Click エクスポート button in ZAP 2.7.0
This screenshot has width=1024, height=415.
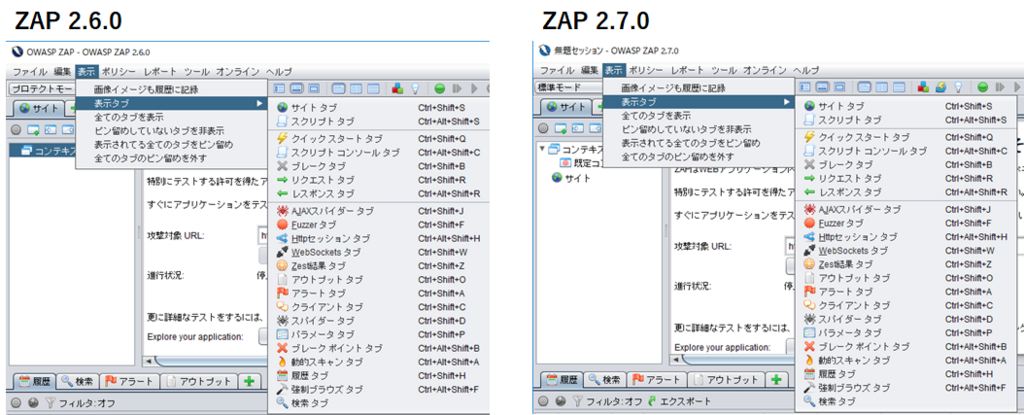pos(678,401)
